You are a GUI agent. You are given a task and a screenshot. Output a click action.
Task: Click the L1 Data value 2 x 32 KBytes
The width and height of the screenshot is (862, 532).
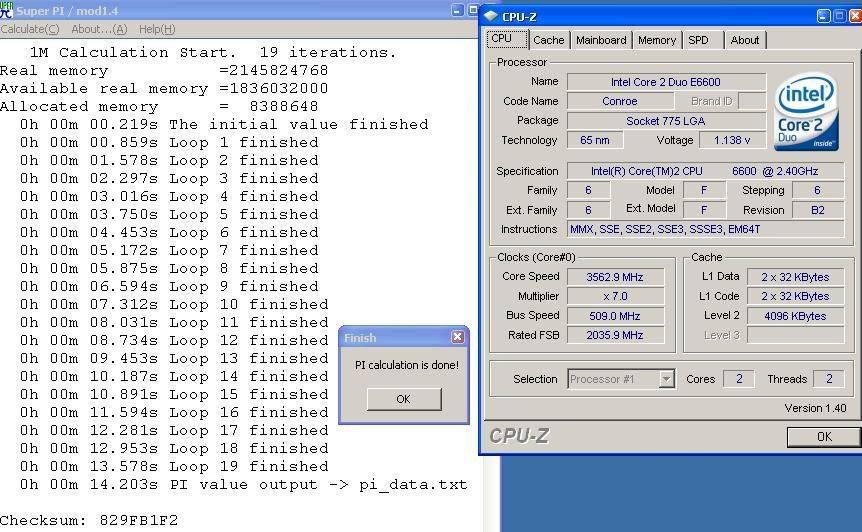pyautogui.click(x=795, y=277)
